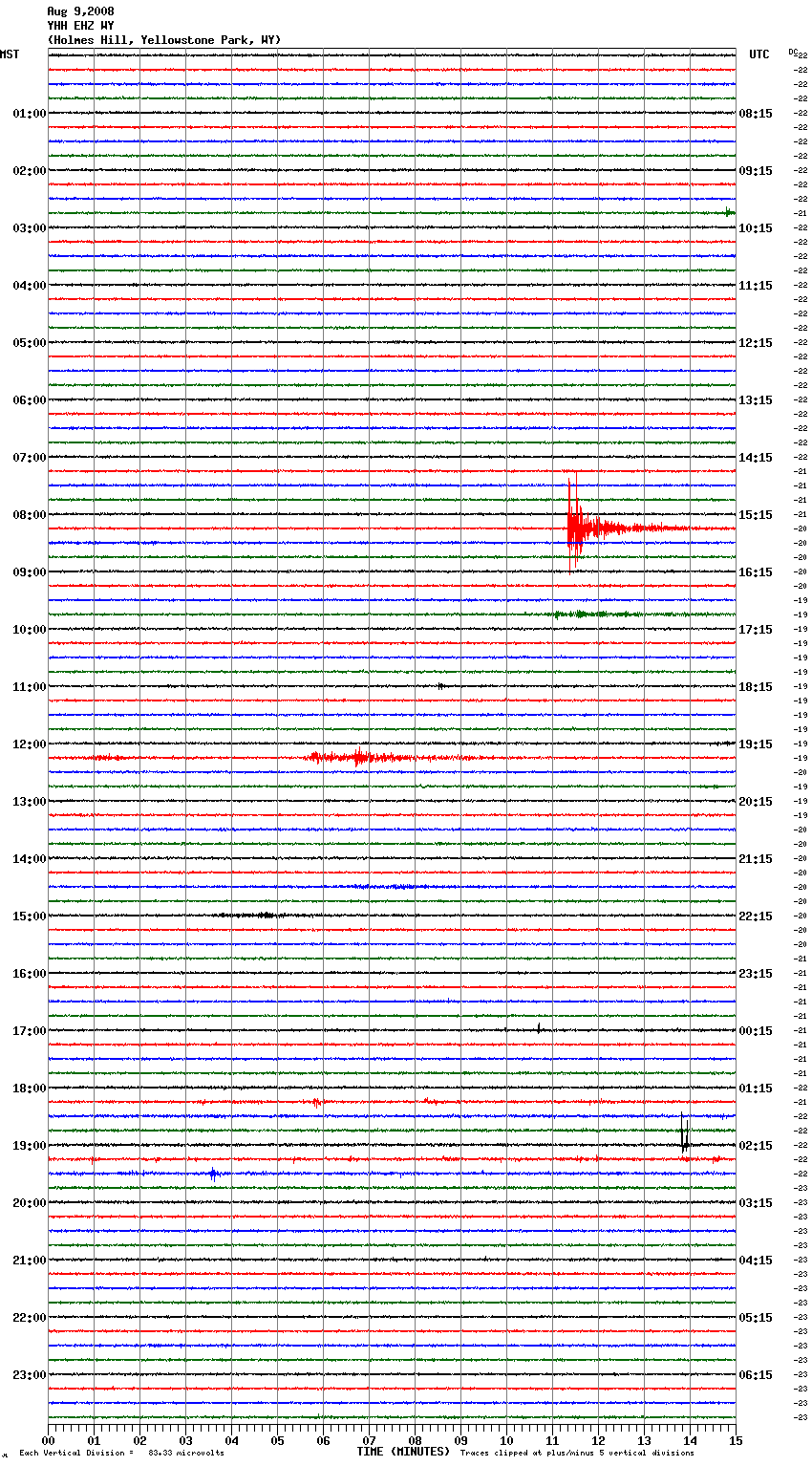Click "Each Vertical Division = 83.33 microvolts" footer note
This screenshot has height=1466, width=812.
click(x=121, y=1454)
